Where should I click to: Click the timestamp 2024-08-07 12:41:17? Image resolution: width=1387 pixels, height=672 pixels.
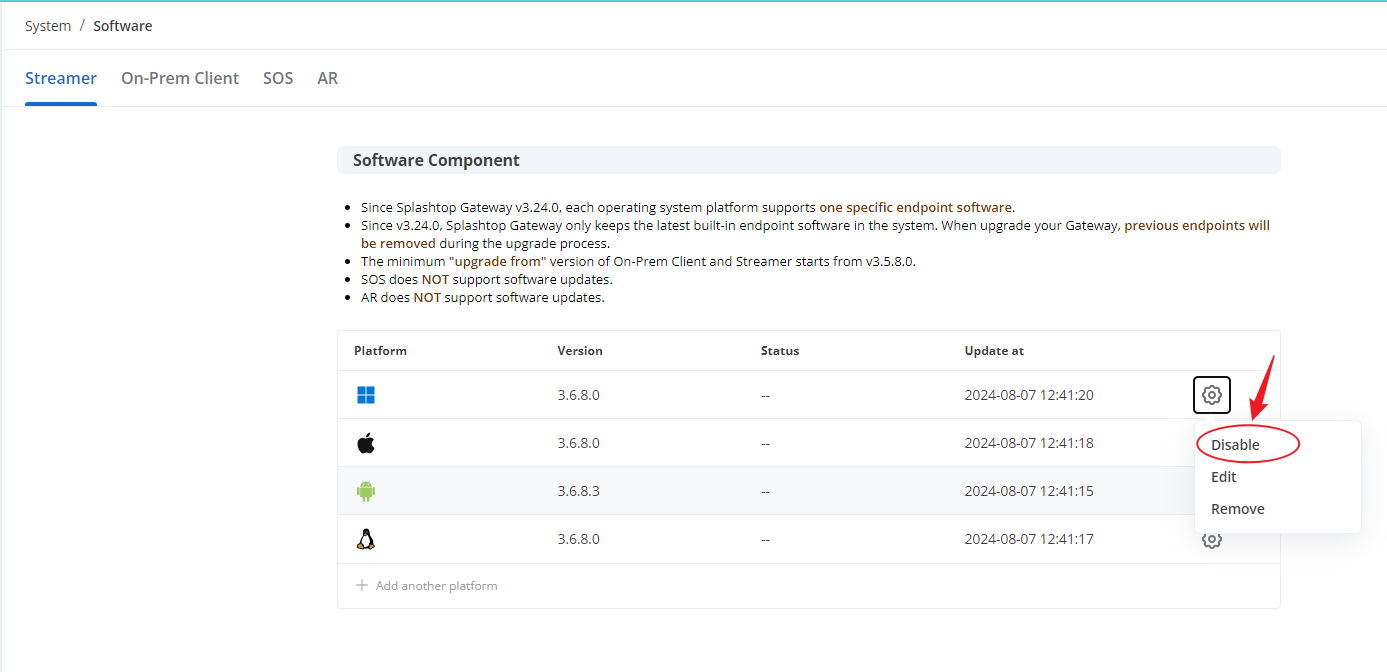point(1029,539)
